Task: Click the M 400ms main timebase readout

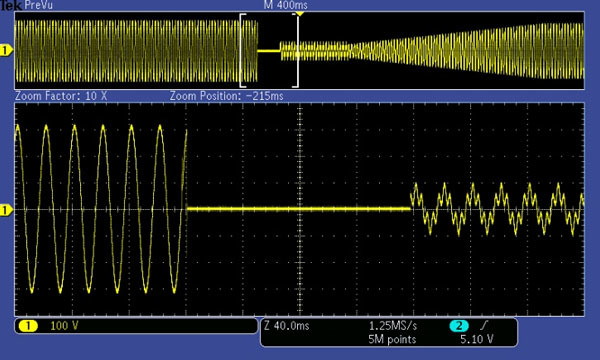Action: (285, 5)
